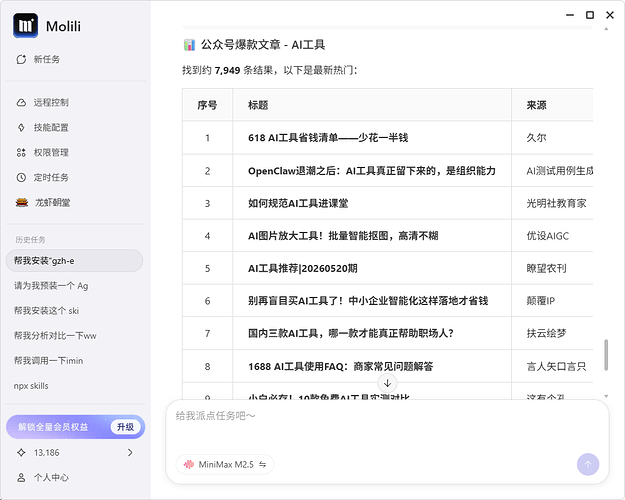Open 技能配置 diamond icon
625x500 pixels.
21,128
